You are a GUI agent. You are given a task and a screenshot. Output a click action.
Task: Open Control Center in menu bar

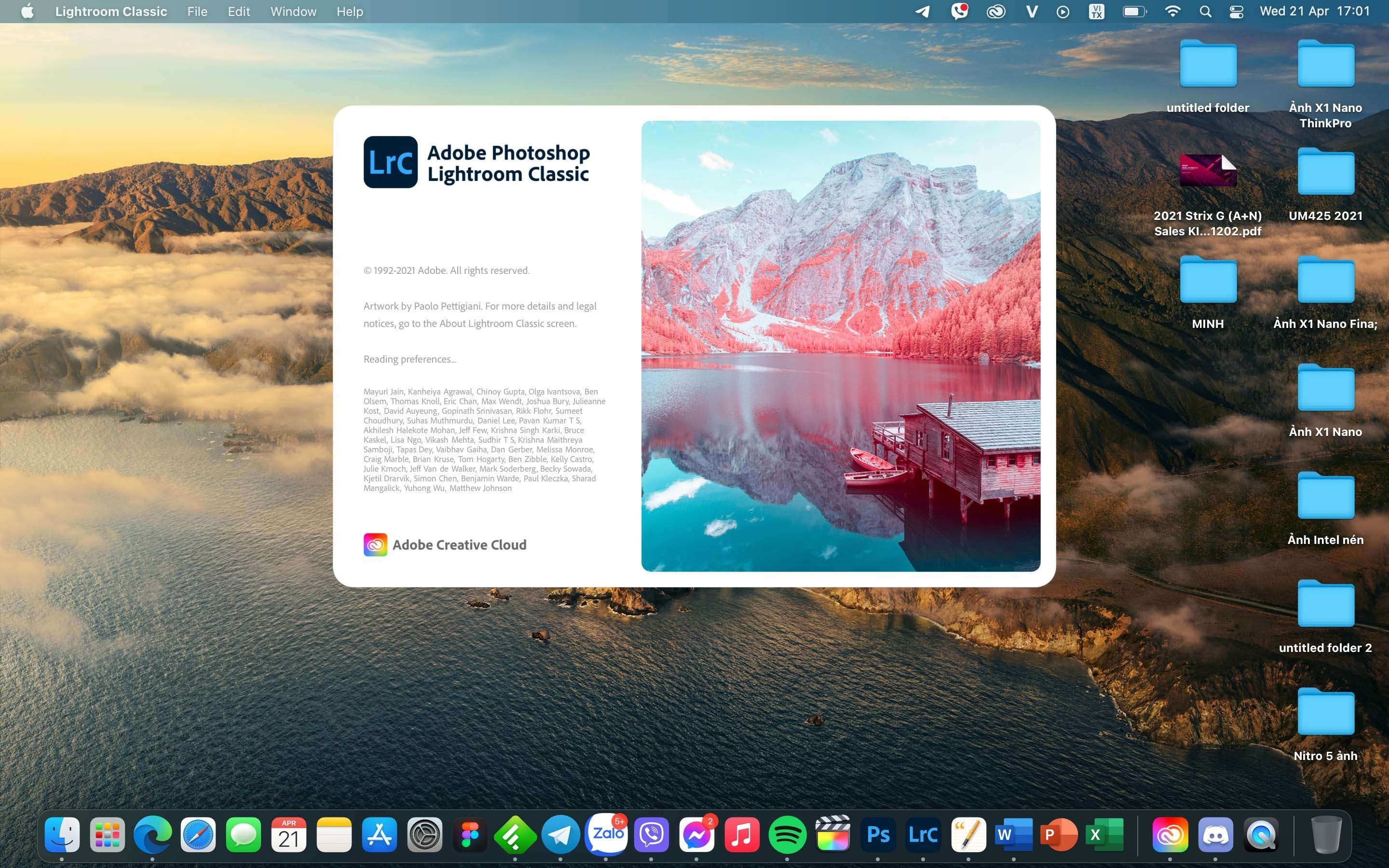tap(1236, 12)
